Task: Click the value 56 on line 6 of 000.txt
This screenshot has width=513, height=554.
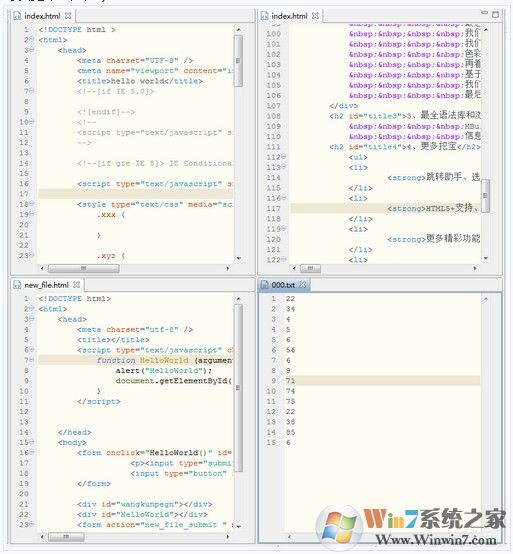Action: pos(290,350)
